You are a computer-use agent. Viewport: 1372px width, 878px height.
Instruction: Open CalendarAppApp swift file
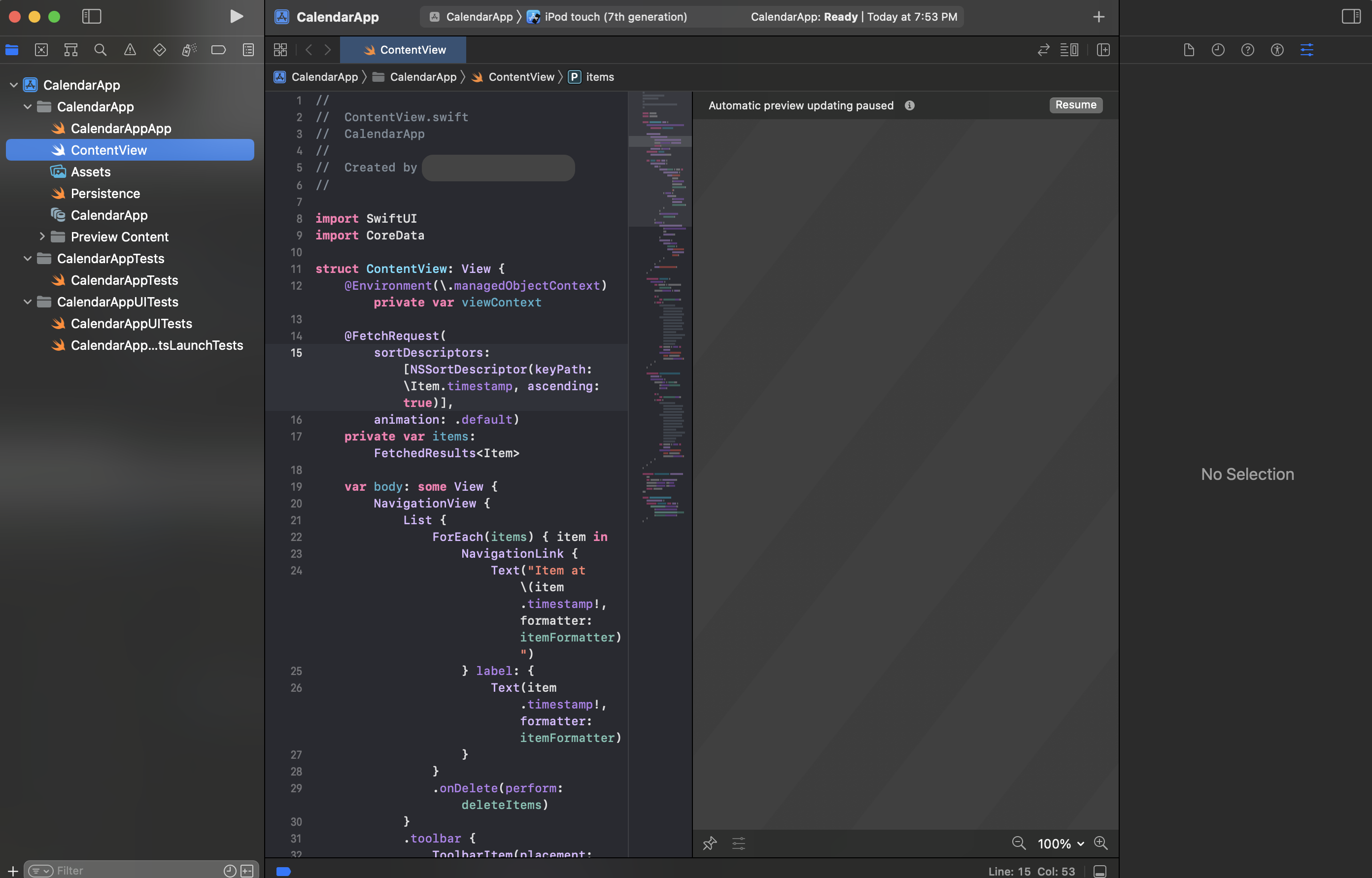[121, 128]
